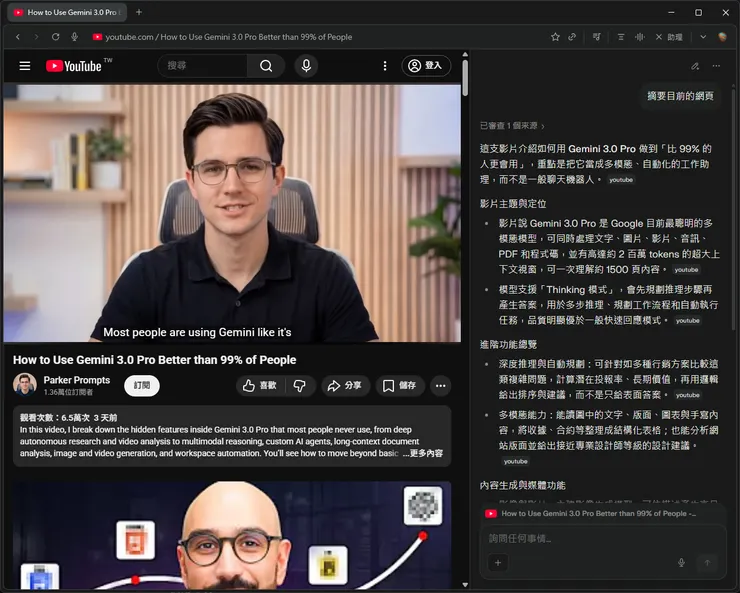Click the chat input microphone icon

[681, 562]
